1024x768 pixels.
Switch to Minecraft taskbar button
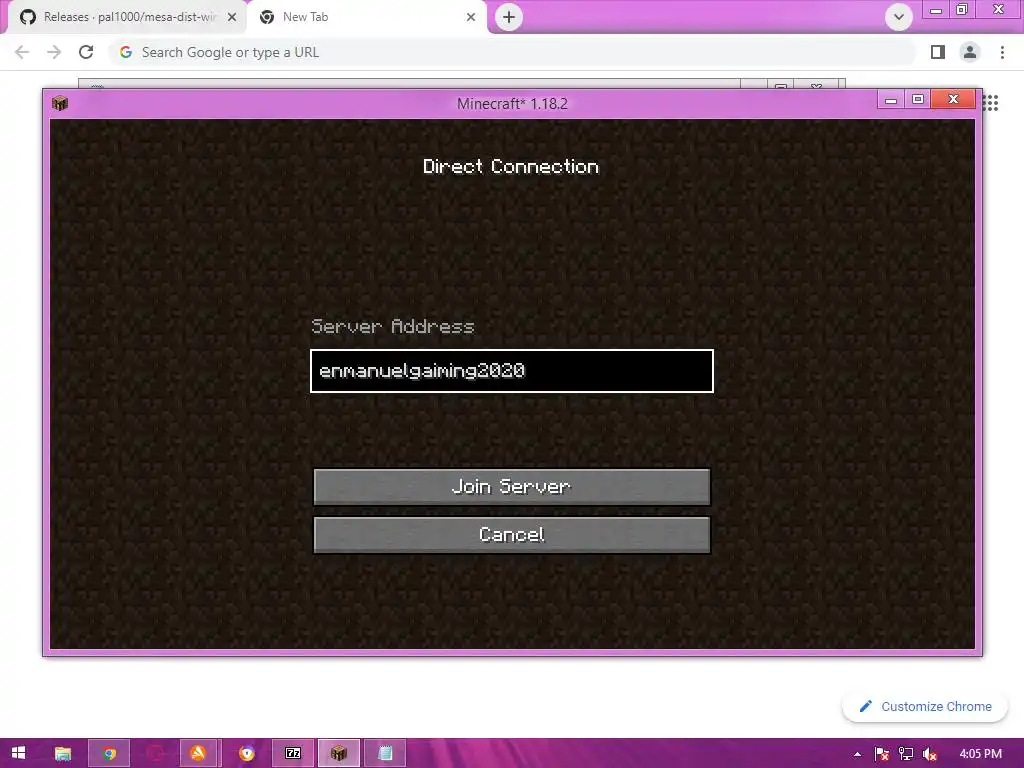(338, 753)
